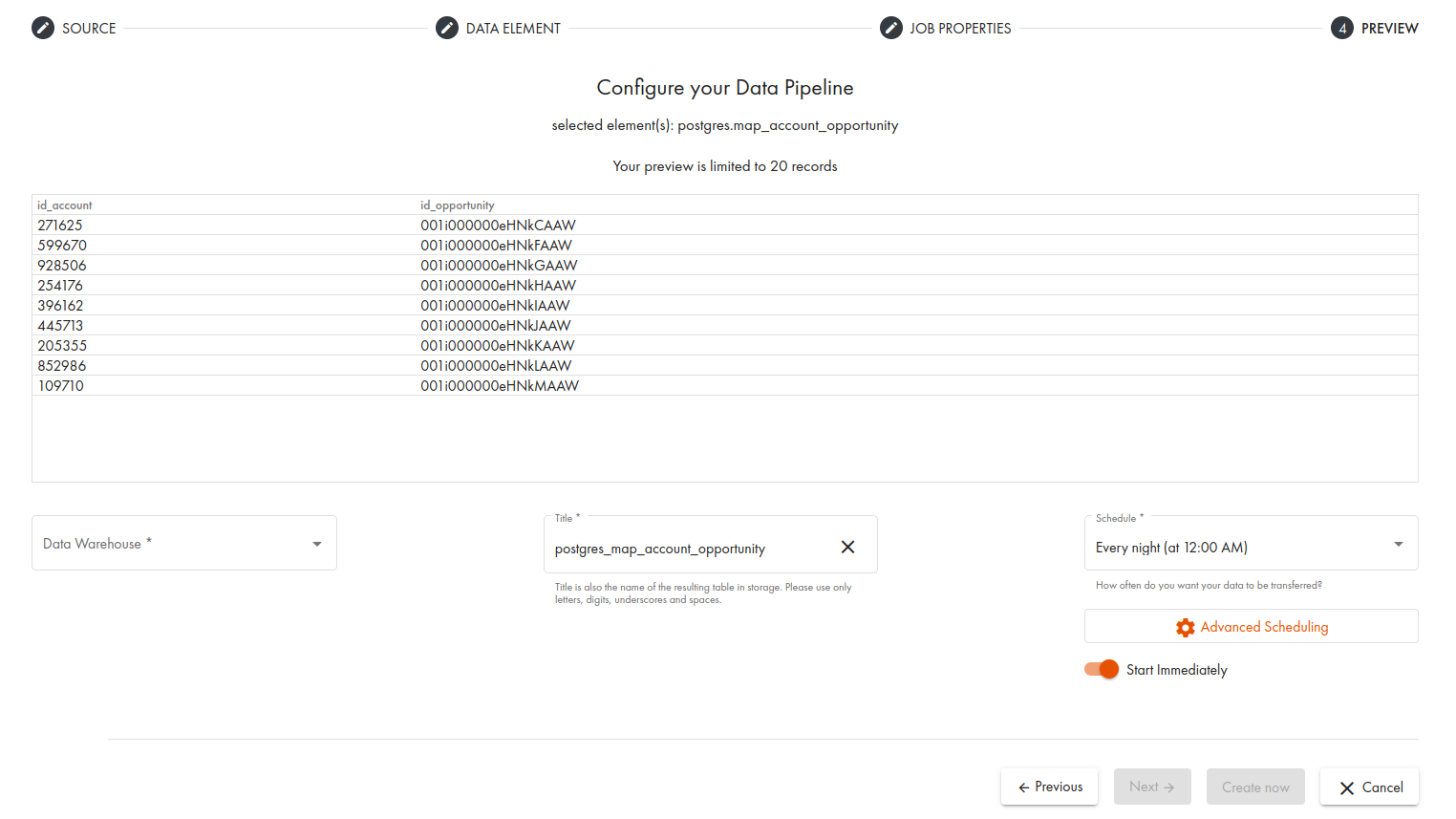Clear the Title field with X icon

847,547
